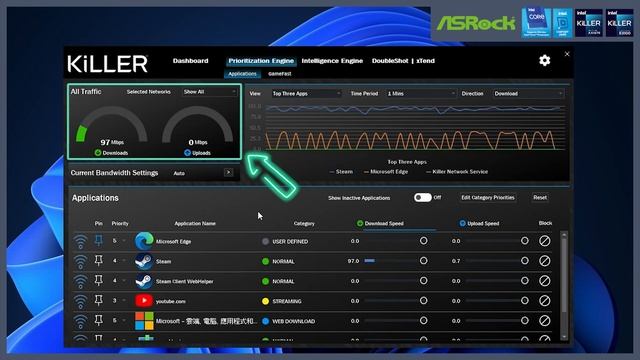Close the Killer window
Image resolution: width=640 pixels, height=360 pixels.
567,54
